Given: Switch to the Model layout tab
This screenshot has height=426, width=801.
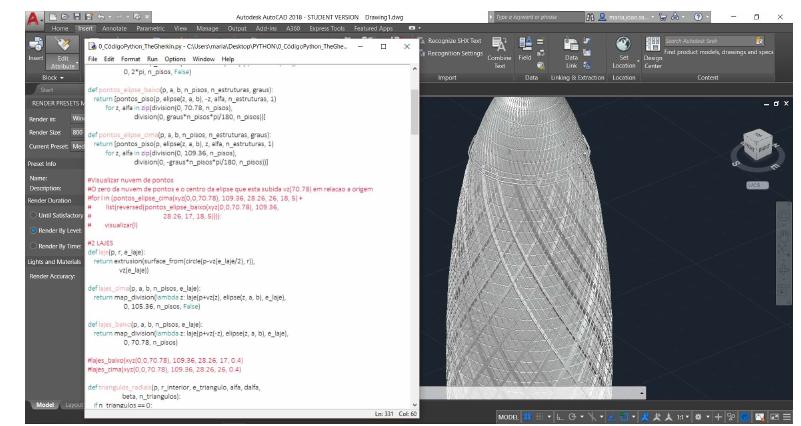Looking at the screenshot, I should click(x=45, y=405).
